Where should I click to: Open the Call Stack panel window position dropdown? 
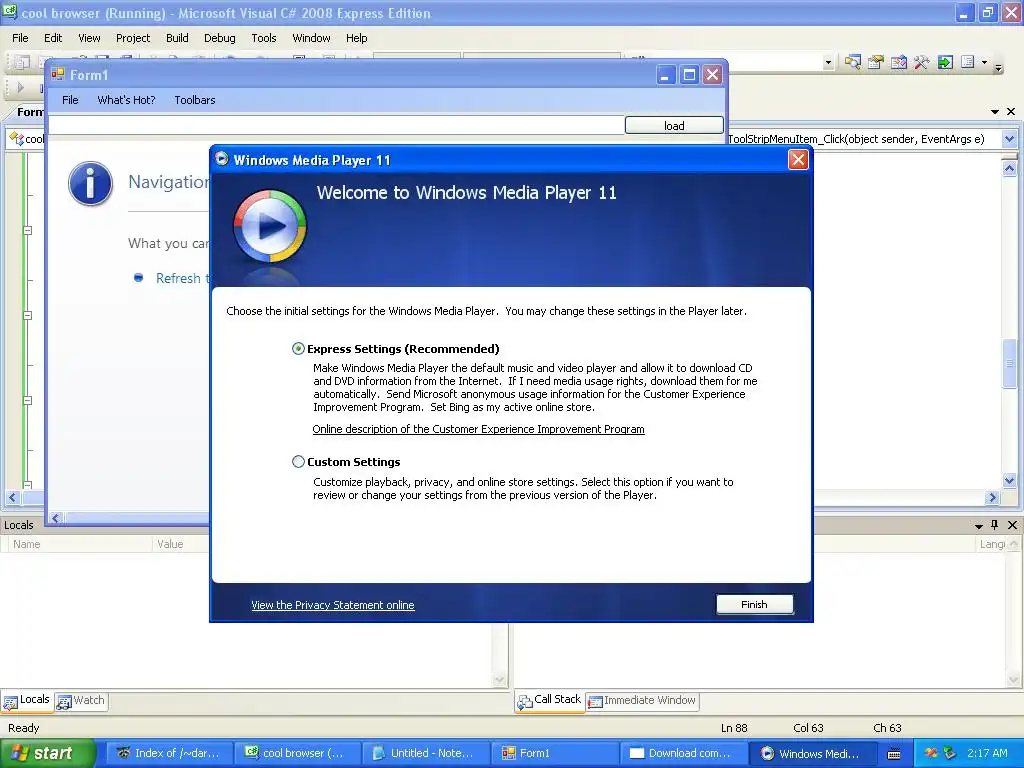tap(978, 526)
